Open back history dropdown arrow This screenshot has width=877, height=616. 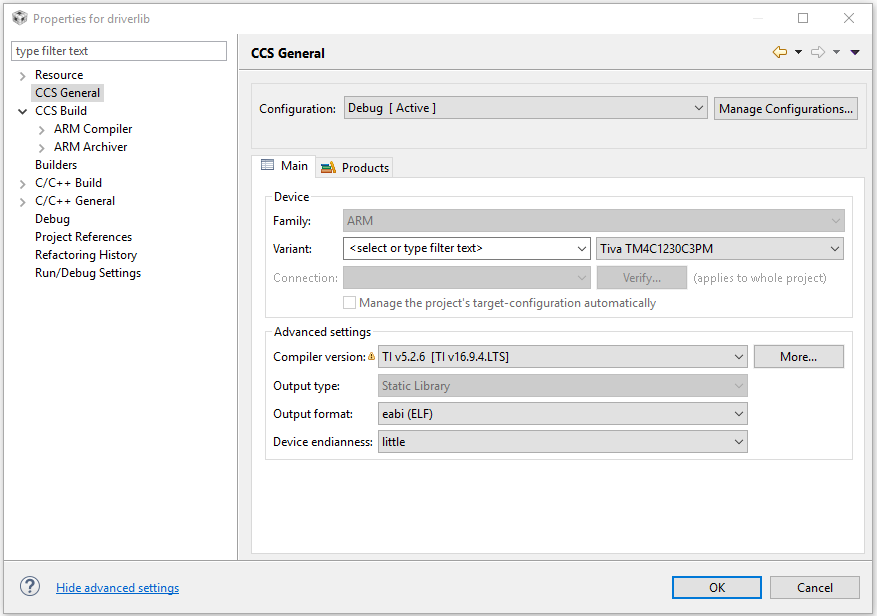tap(798, 53)
